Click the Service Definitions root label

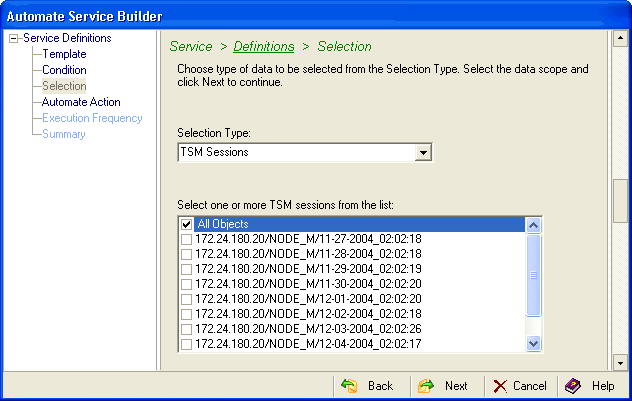tap(67, 38)
